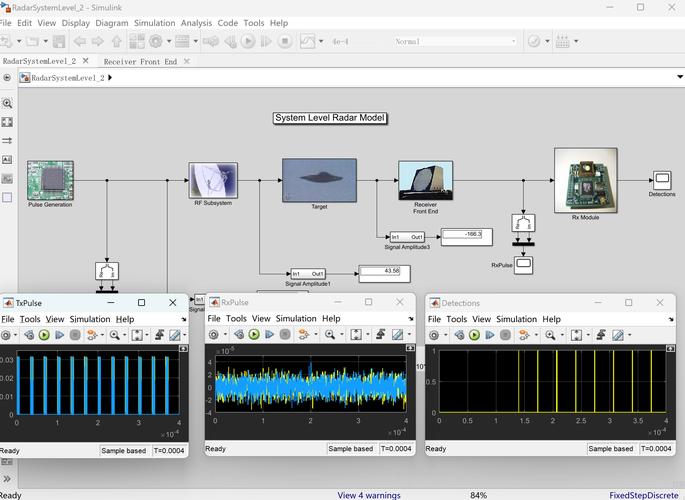Open Model Configuration gear icon
Viewport: 685px width, 500px height.
click(156, 42)
